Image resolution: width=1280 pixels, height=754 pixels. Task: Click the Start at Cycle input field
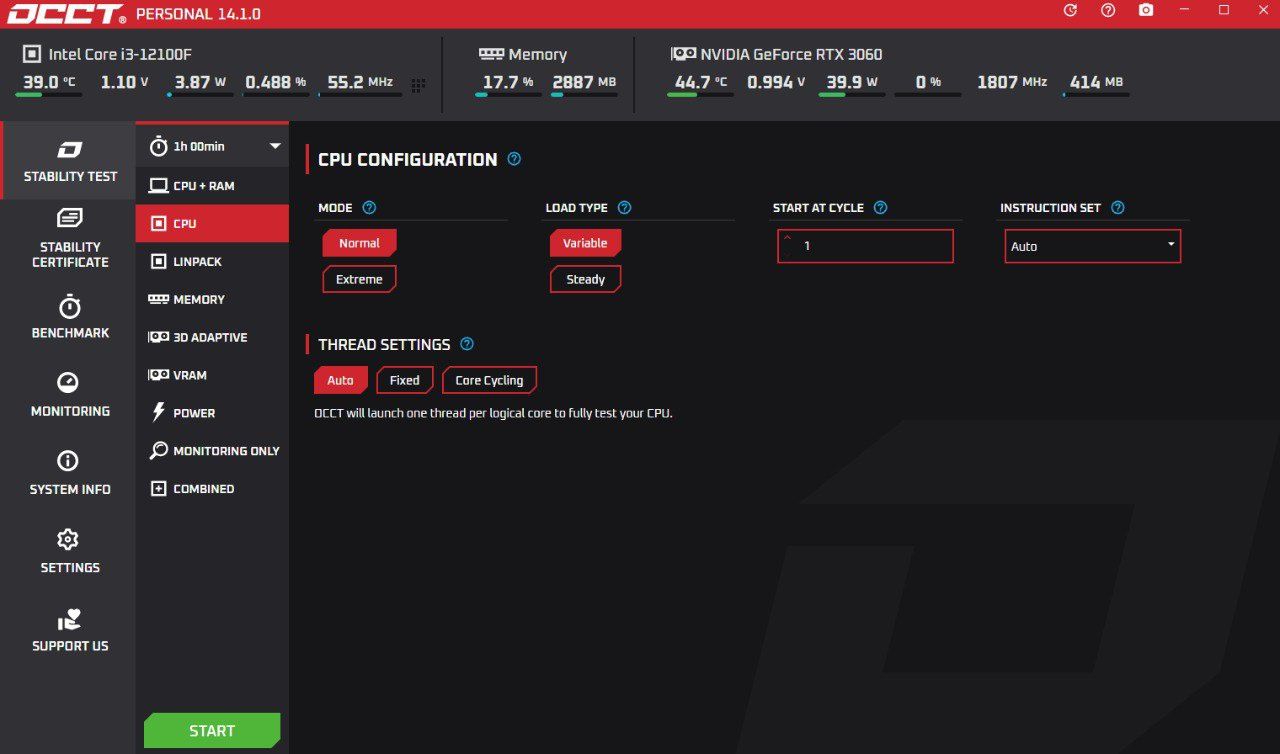point(865,246)
